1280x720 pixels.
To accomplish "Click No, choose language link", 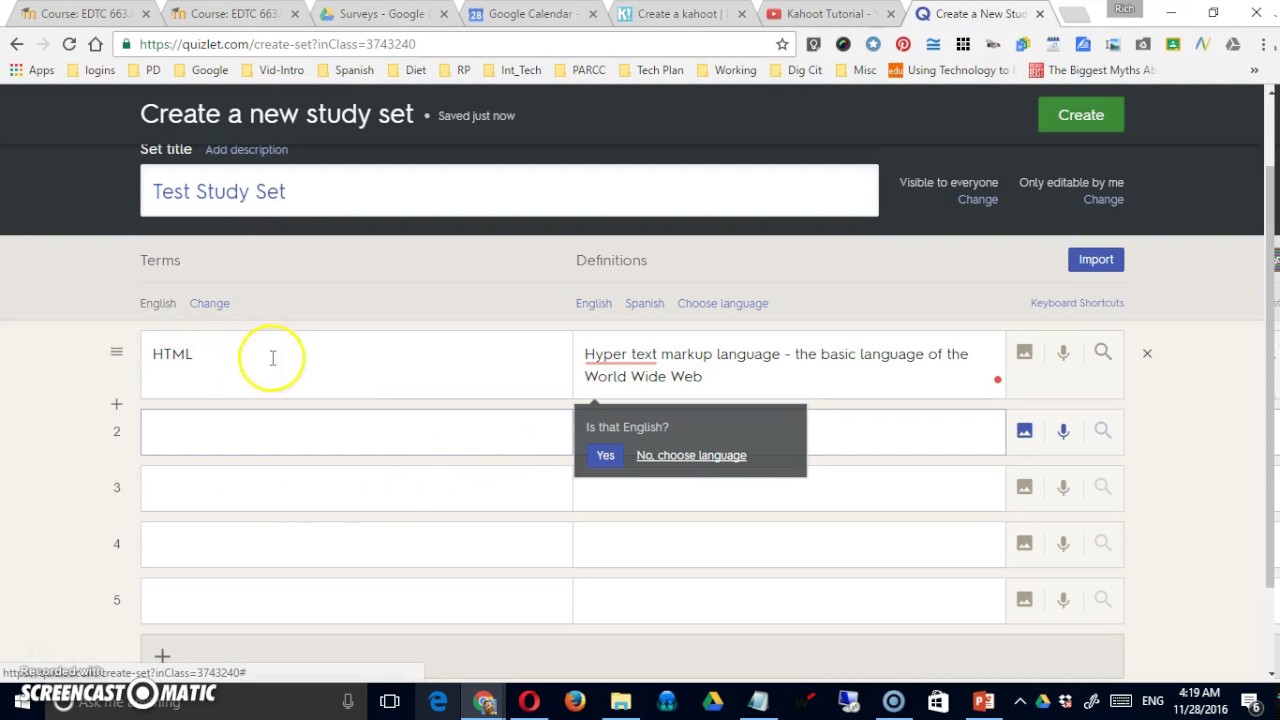I will click(691, 455).
